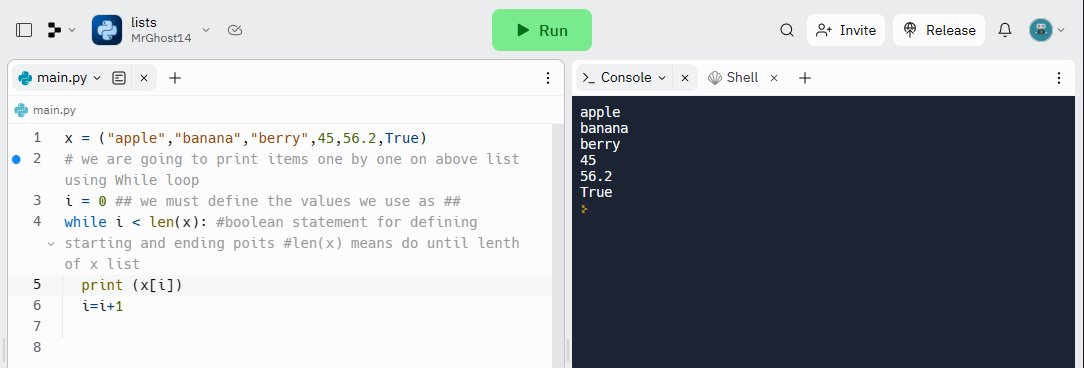Click the main.py breadcrumb
This screenshot has height=368, width=1084.
[x=46, y=110]
